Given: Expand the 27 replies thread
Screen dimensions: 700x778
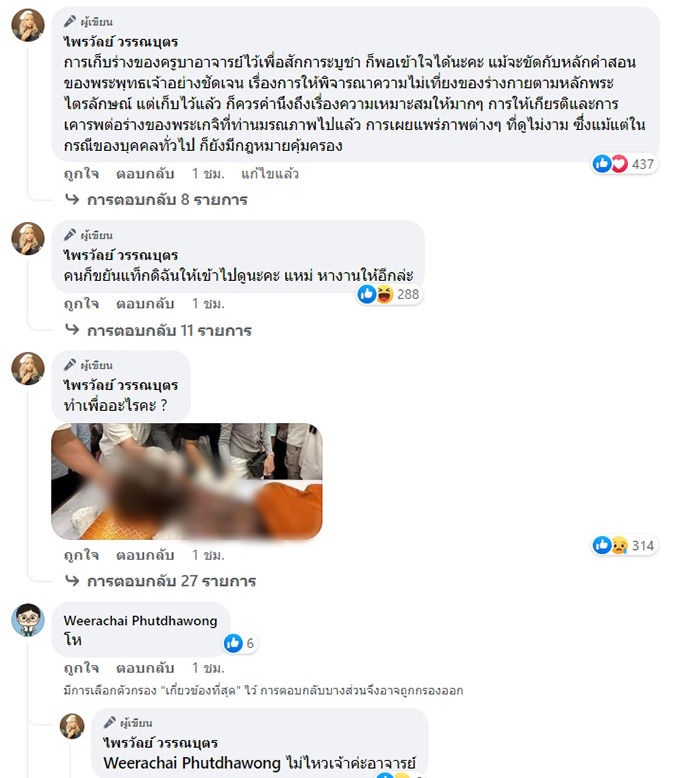Looking at the screenshot, I should point(161,581).
